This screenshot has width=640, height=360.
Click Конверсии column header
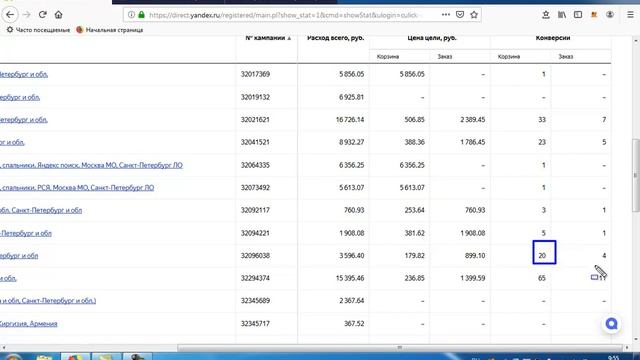[x=553, y=38]
